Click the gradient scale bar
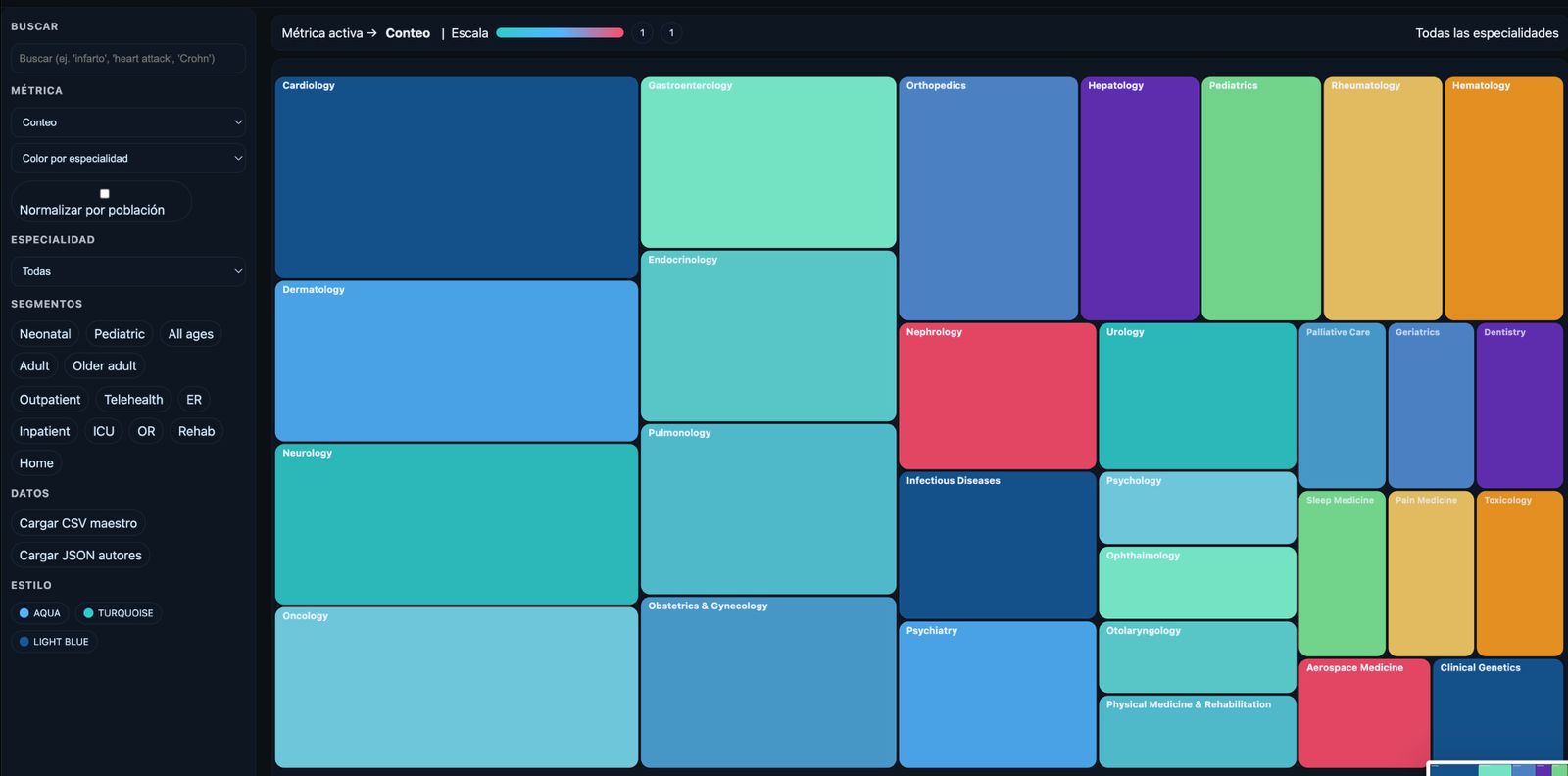 [x=560, y=33]
